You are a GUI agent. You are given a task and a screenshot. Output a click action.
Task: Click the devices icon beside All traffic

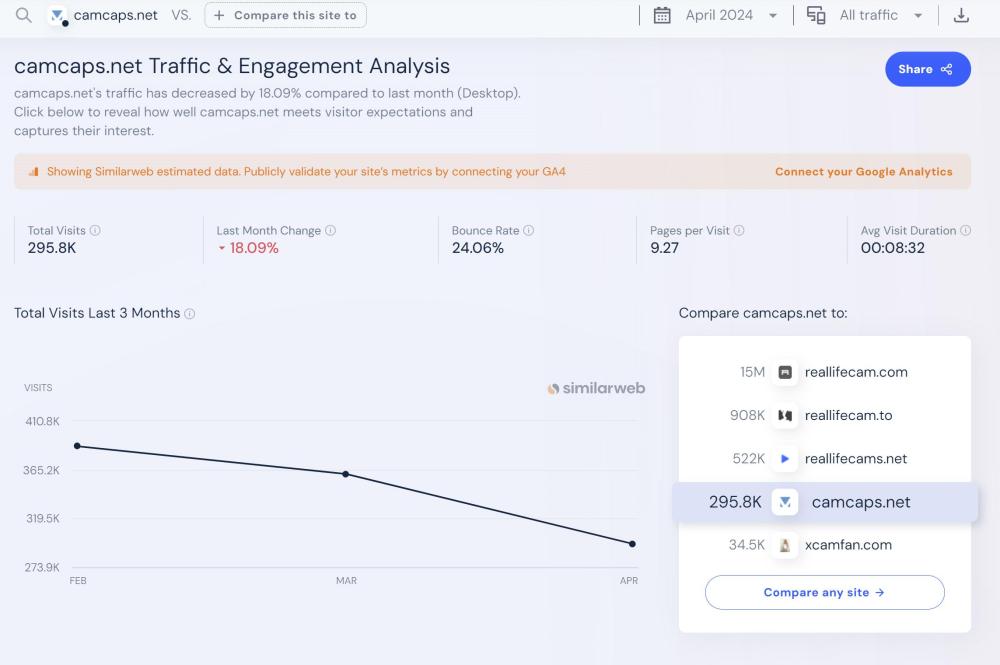pos(816,16)
